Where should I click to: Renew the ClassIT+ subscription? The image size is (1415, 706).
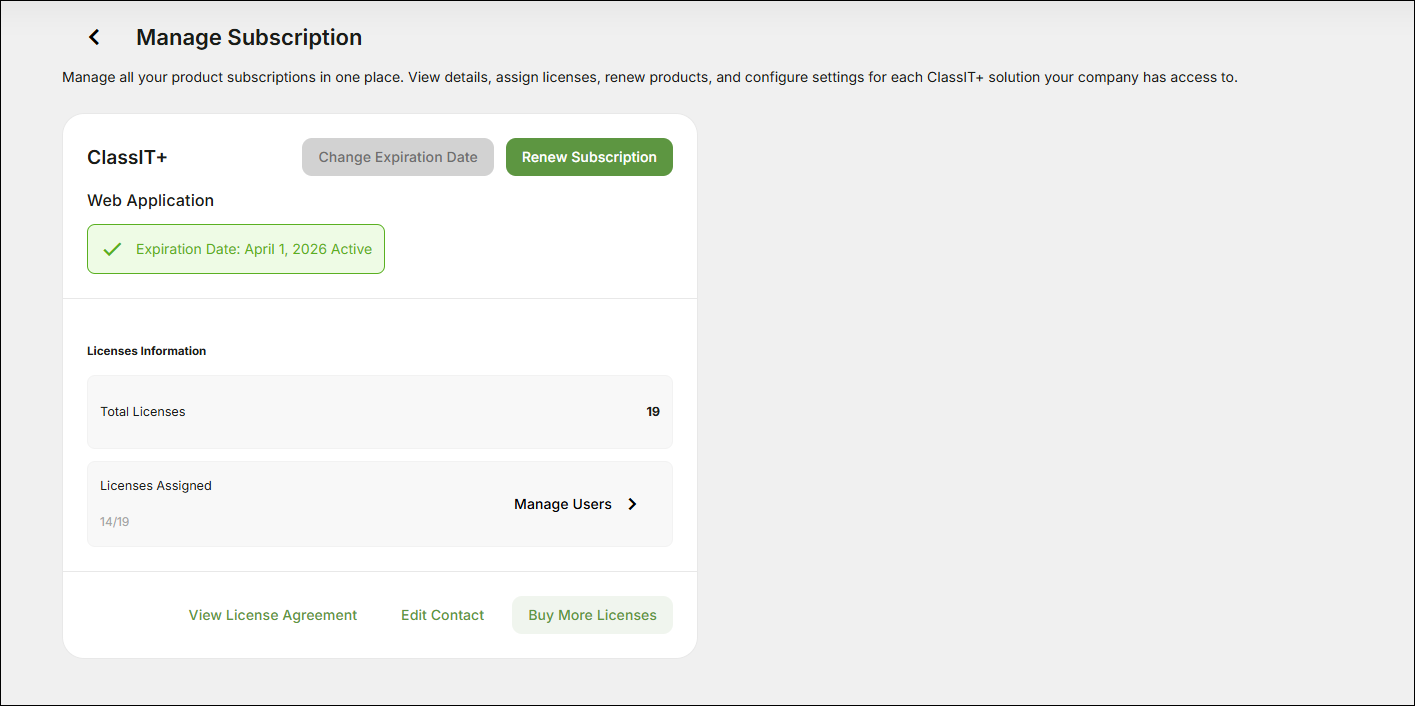(589, 157)
